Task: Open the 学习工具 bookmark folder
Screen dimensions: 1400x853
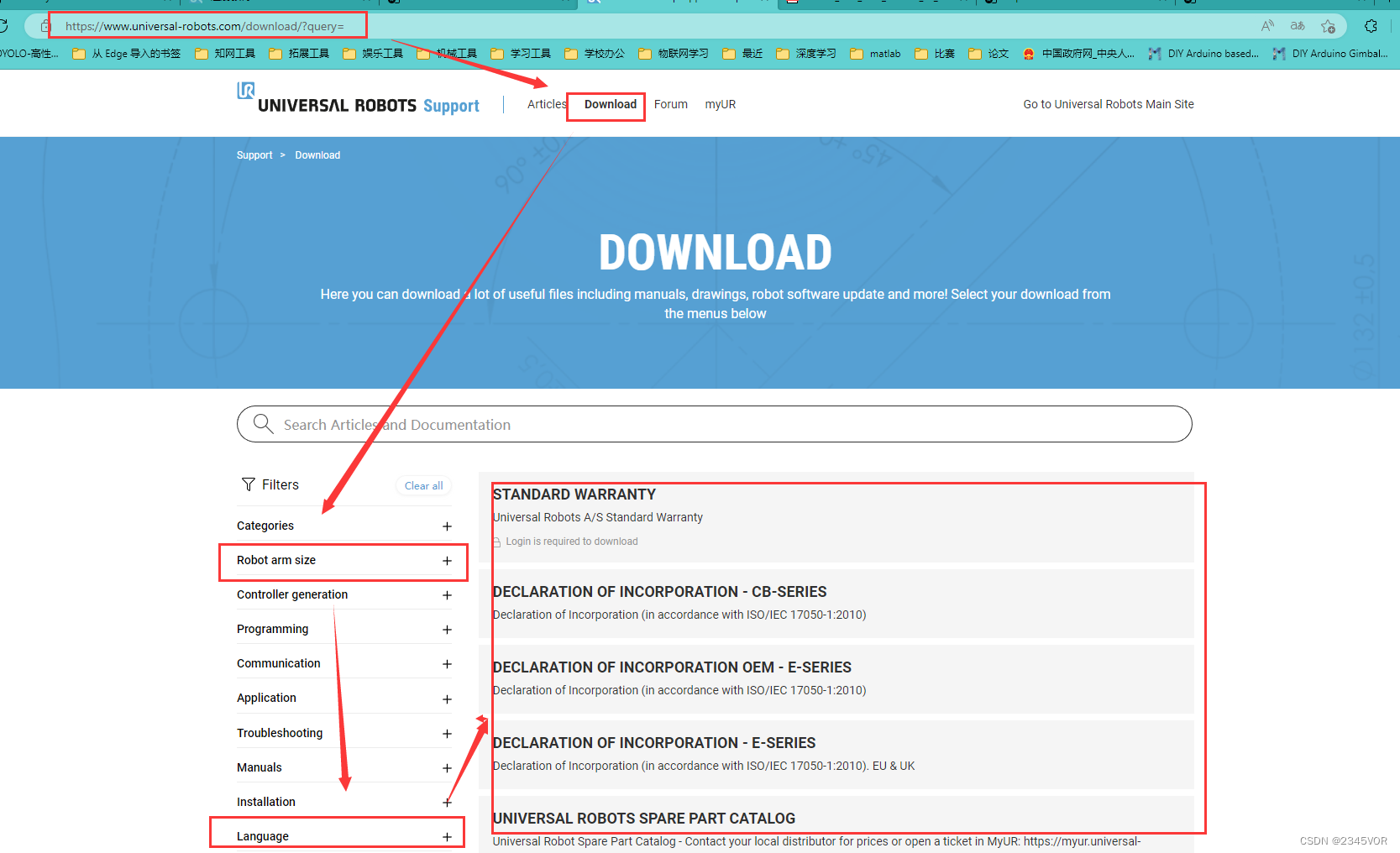Action: pyautogui.click(x=521, y=54)
